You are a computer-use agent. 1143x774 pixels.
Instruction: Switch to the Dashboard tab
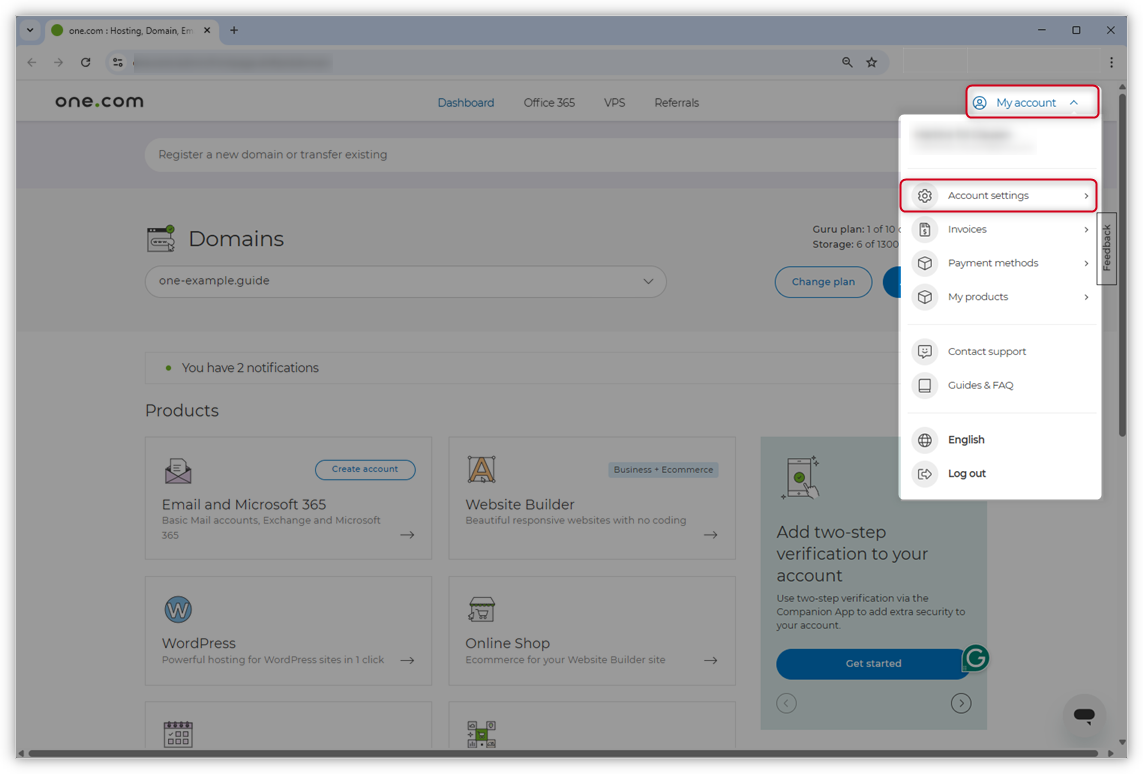tap(465, 102)
